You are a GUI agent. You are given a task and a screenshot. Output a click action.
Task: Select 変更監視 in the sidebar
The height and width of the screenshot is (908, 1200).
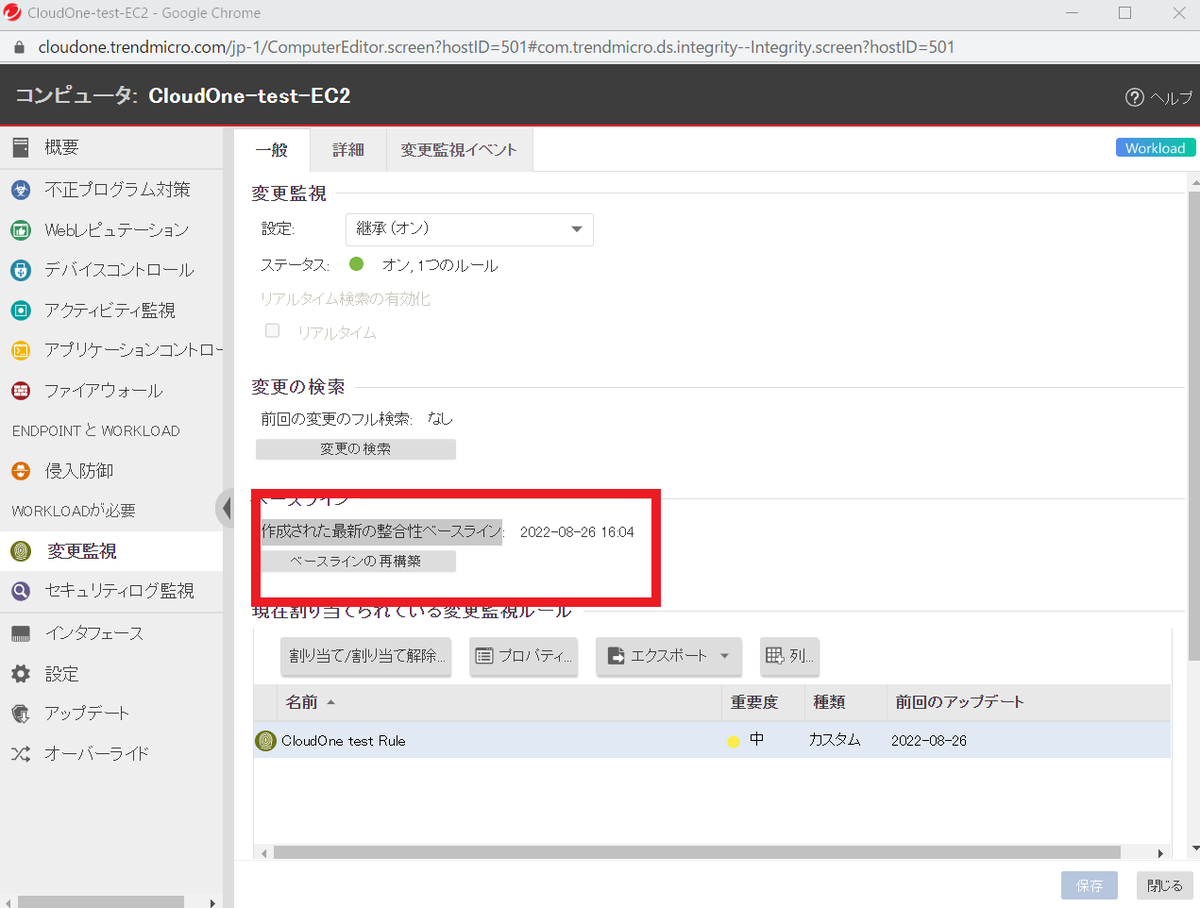pos(111,551)
